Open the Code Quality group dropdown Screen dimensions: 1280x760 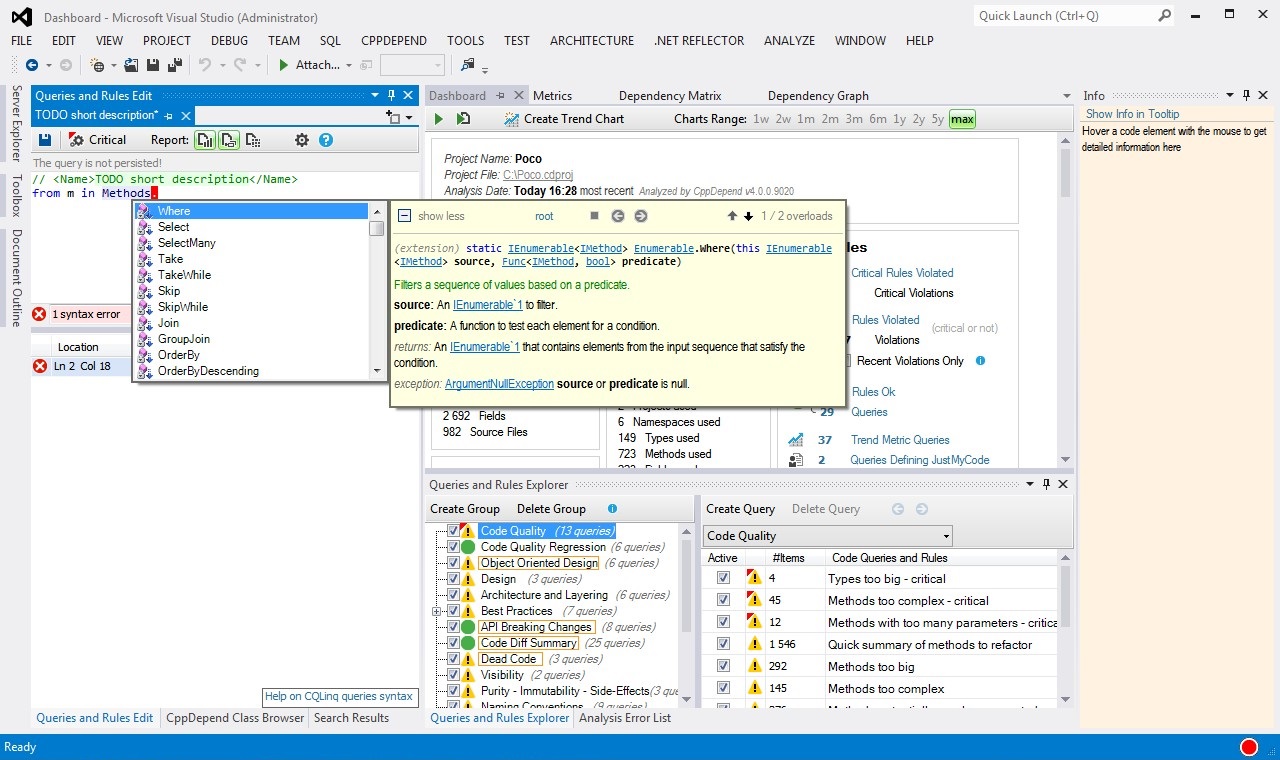pos(945,536)
